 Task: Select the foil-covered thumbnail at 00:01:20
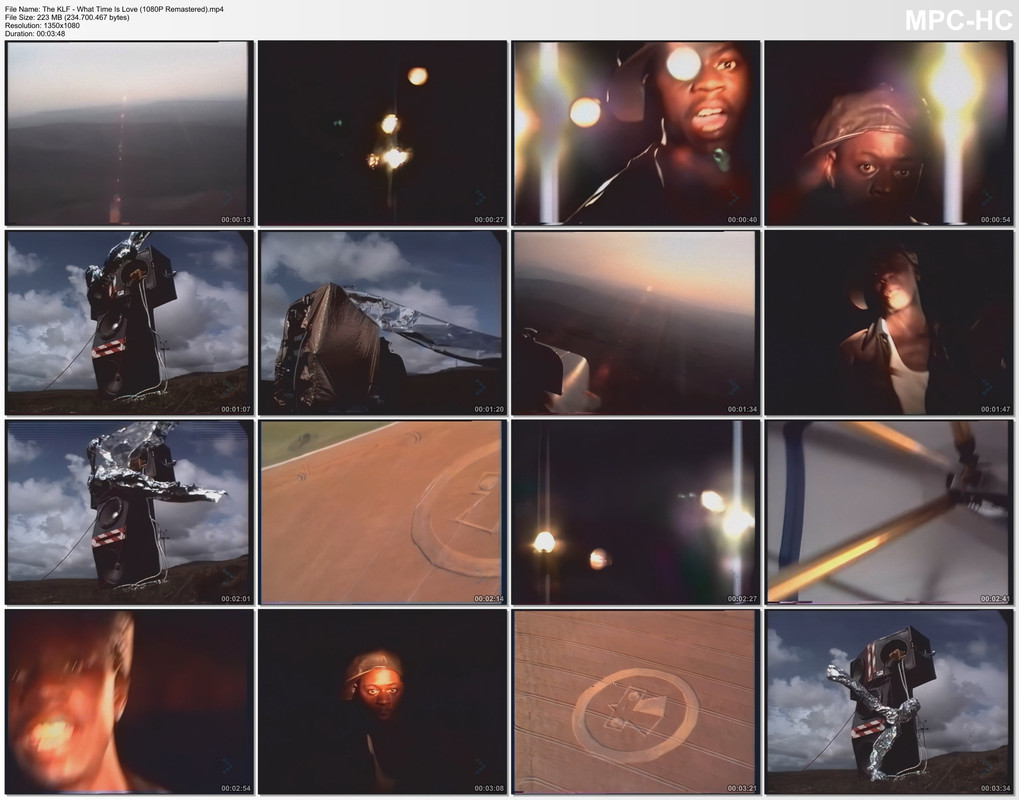click(382, 322)
